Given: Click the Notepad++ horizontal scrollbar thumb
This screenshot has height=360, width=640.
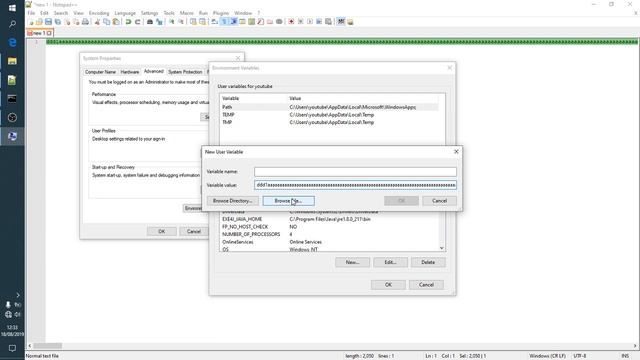Looking at the screenshot, I should pos(48,346).
